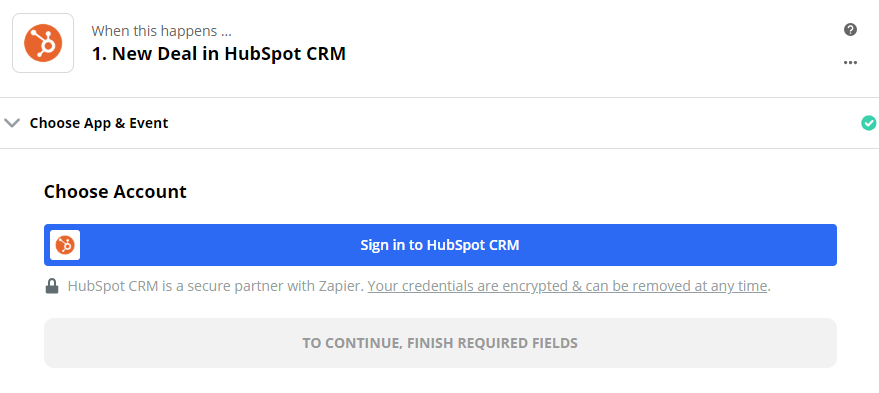The width and height of the screenshot is (879, 393).
Task: Open the three-dot step options menu
Action: pos(850,62)
